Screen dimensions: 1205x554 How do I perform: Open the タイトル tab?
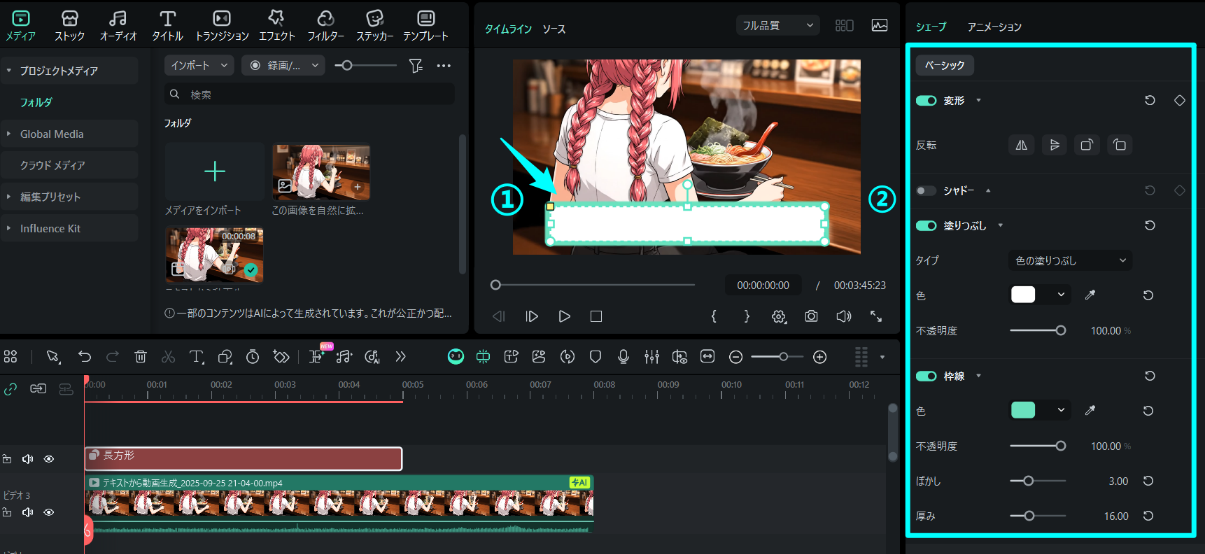click(167, 26)
